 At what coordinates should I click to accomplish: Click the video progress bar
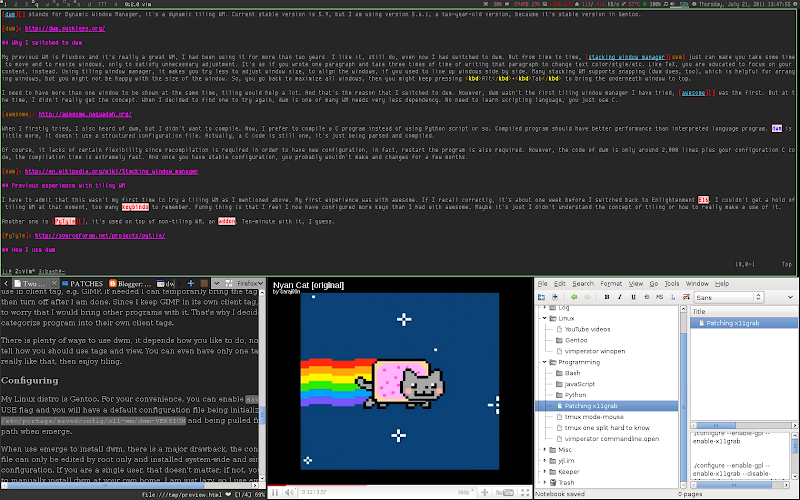click(x=400, y=484)
